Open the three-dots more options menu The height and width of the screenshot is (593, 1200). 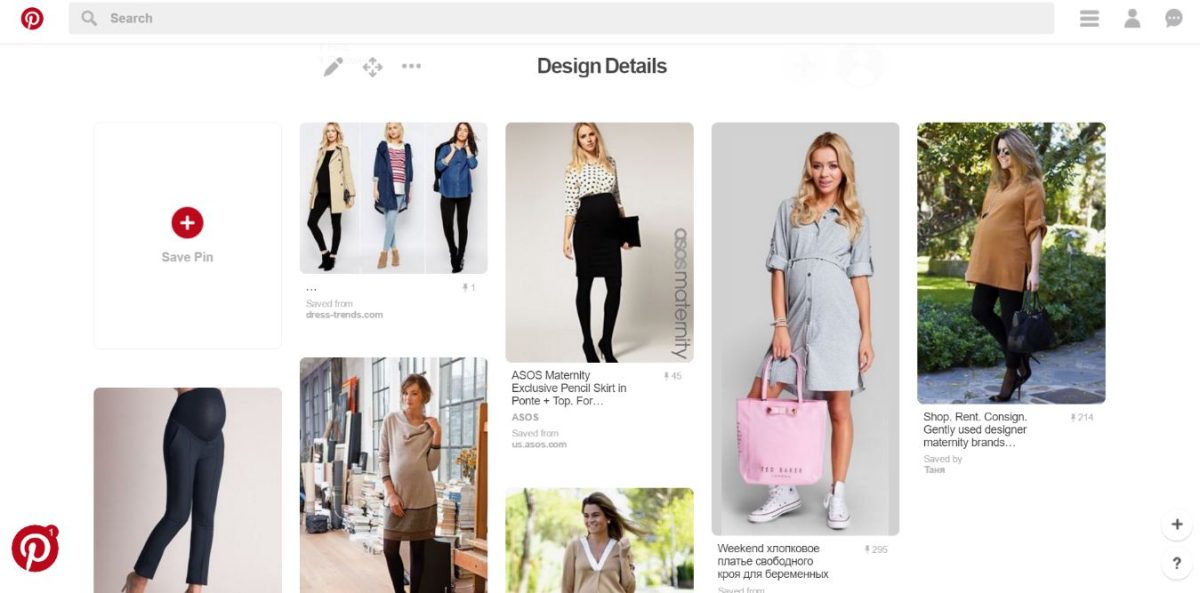click(411, 66)
